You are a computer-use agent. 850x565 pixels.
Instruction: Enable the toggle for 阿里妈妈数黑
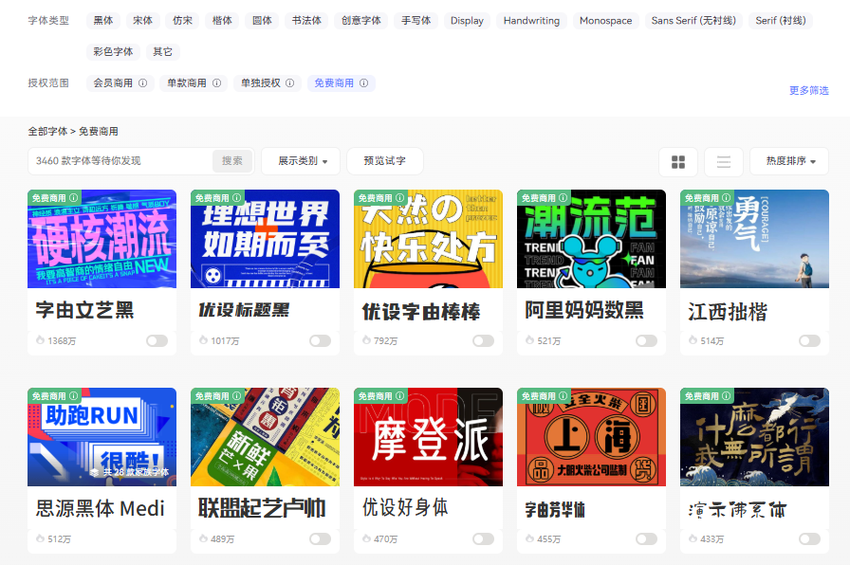646,341
